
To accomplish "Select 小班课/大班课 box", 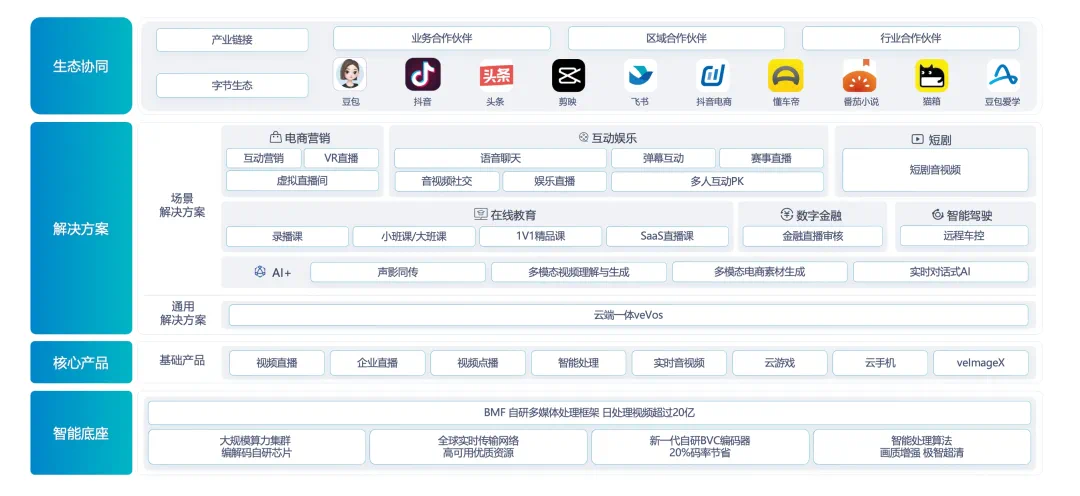I will click(414, 236).
